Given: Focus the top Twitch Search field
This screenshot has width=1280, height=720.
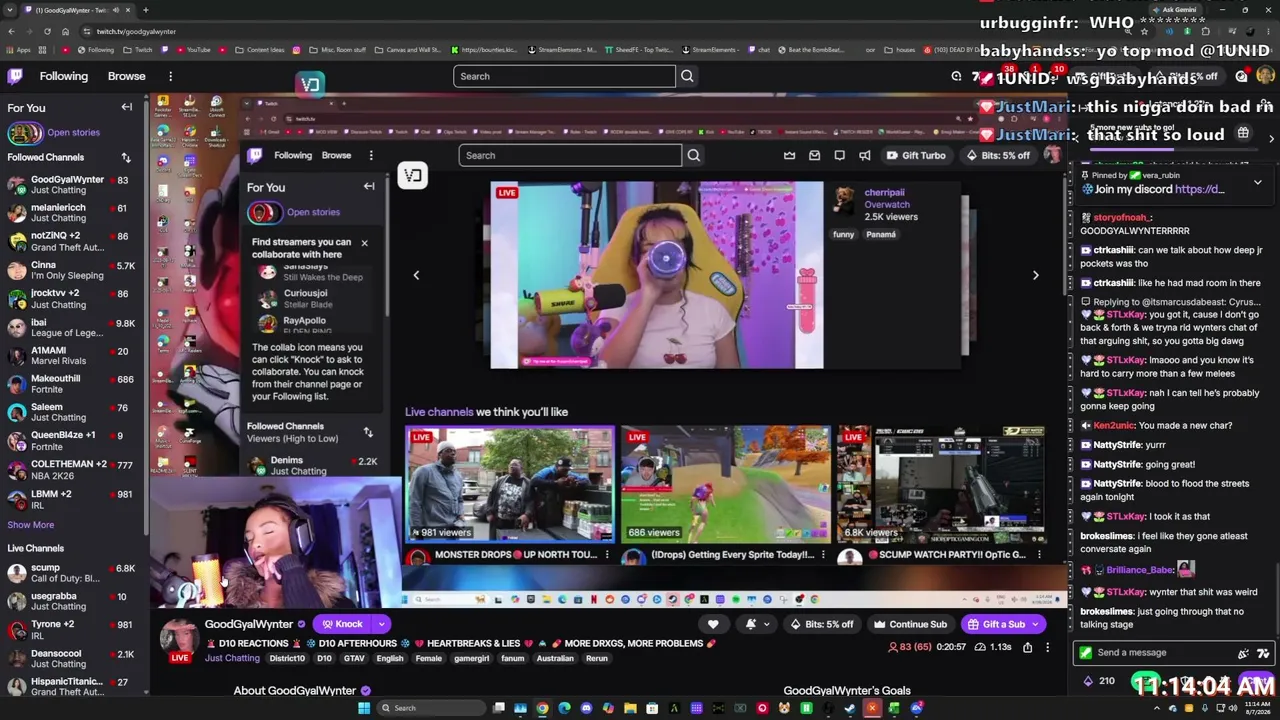Looking at the screenshot, I should (564, 76).
